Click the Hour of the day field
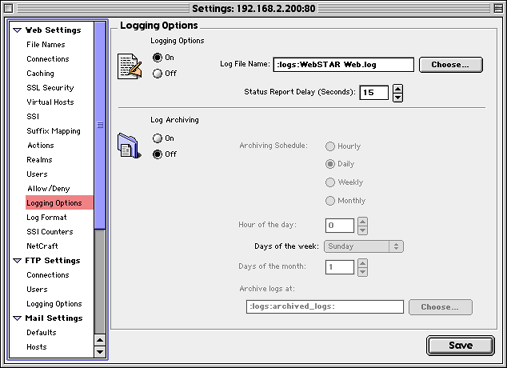This screenshot has height=368, width=507. pyautogui.click(x=339, y=225)
